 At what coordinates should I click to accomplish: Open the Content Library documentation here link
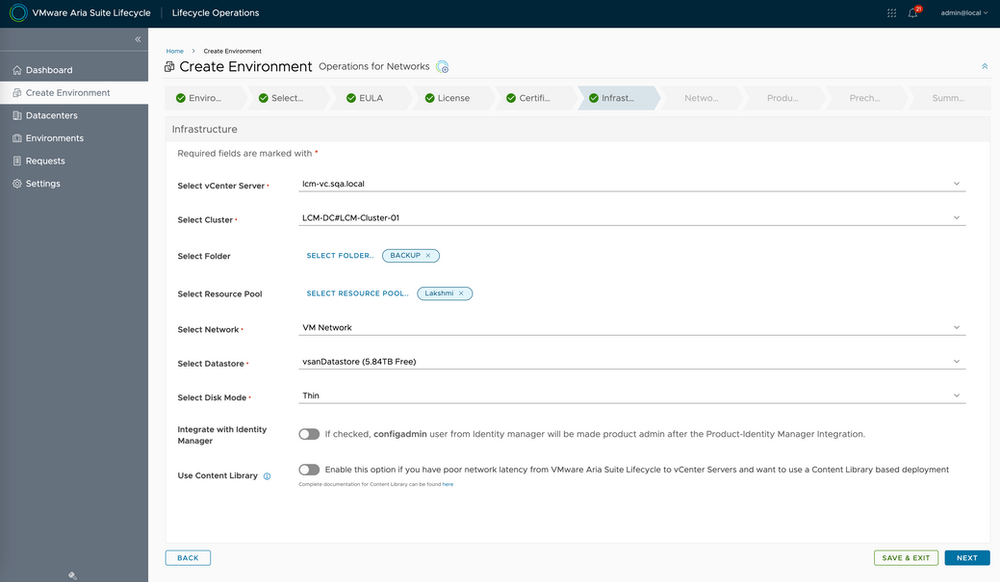[448, 484]
